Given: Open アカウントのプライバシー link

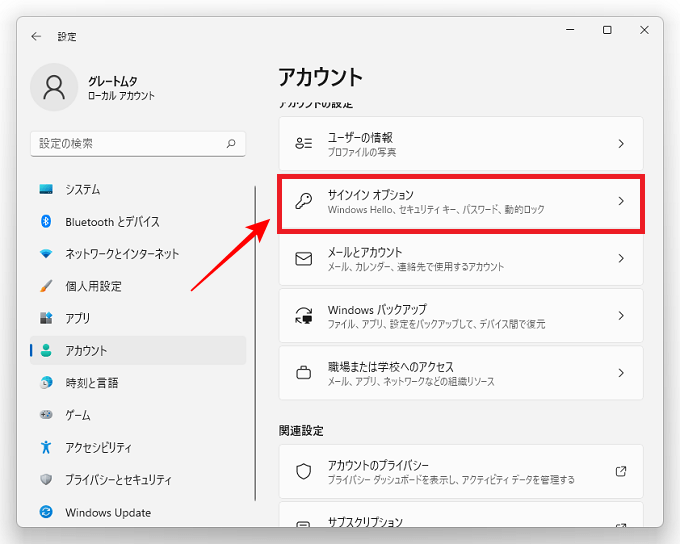Looking at the screenshot, I should coord(461,471).
